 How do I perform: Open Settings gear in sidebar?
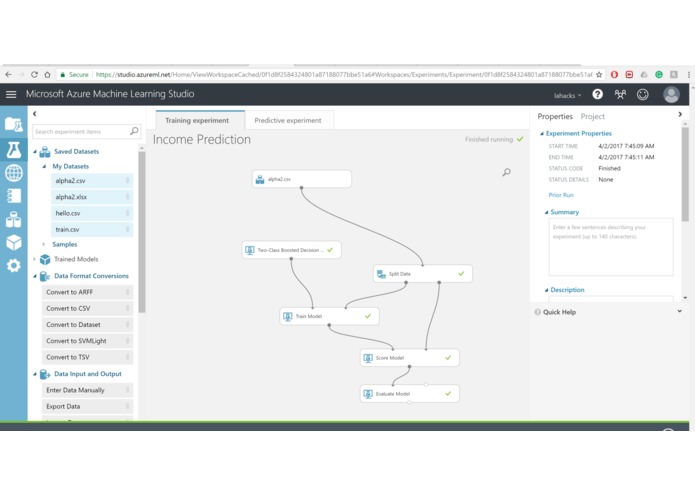[x=14, y=265]
